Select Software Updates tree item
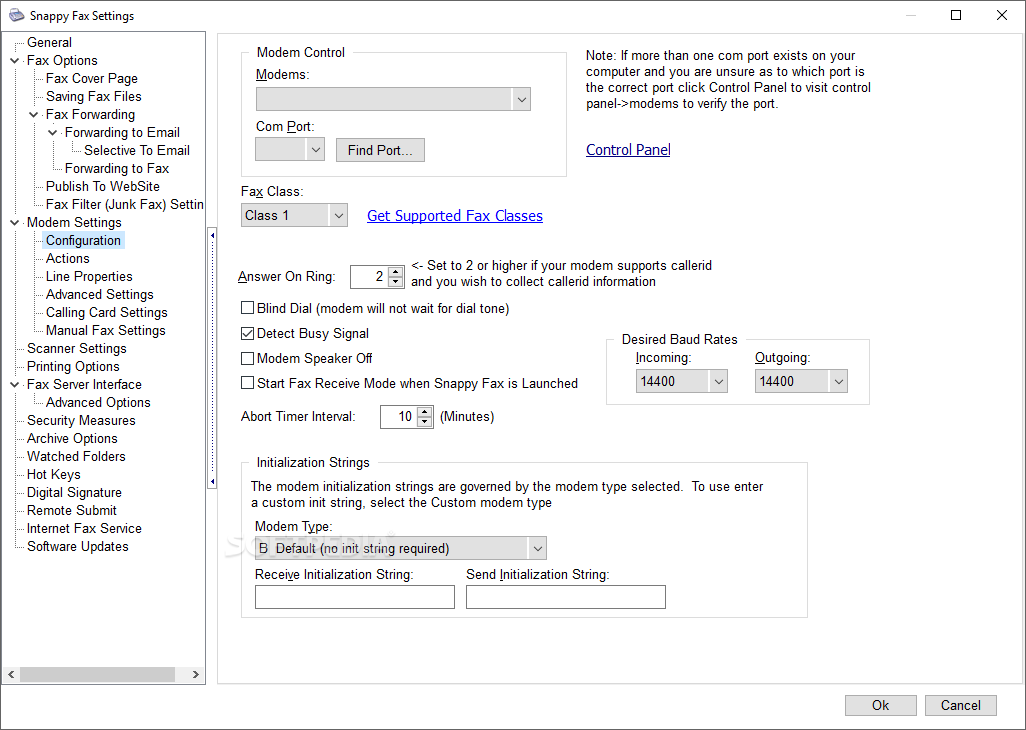The image size is (1026, 730). point(78,546)
